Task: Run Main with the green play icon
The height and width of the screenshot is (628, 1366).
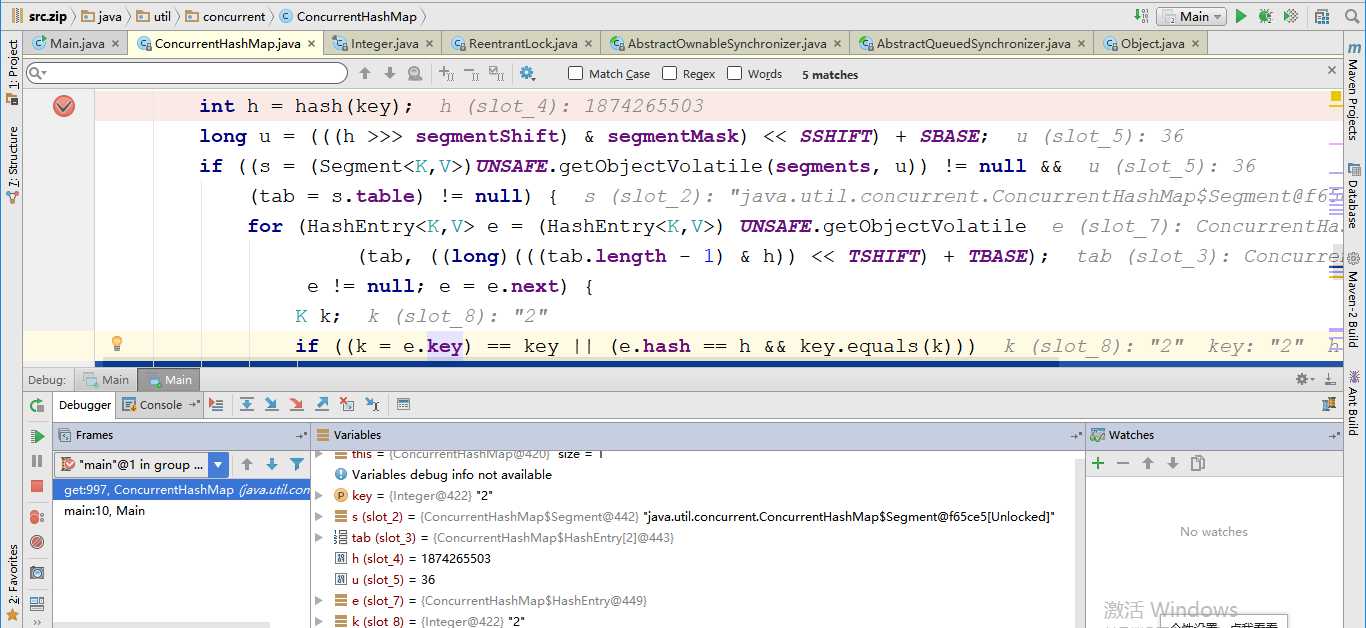Action: 1241,16
